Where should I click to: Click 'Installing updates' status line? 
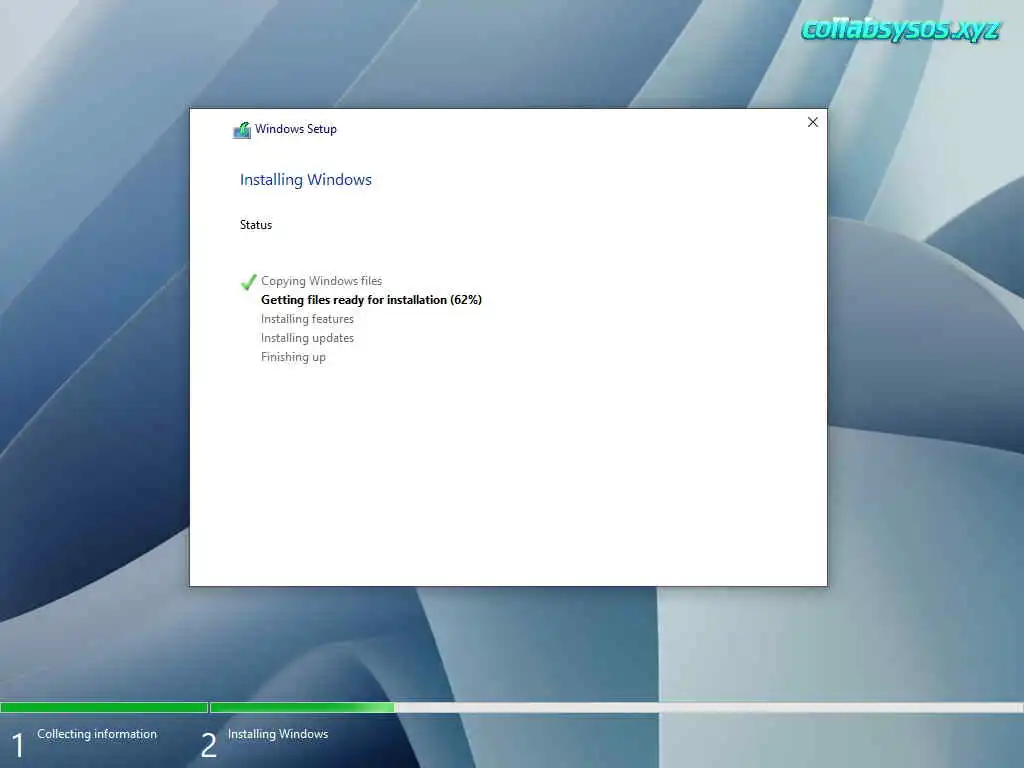307,338
